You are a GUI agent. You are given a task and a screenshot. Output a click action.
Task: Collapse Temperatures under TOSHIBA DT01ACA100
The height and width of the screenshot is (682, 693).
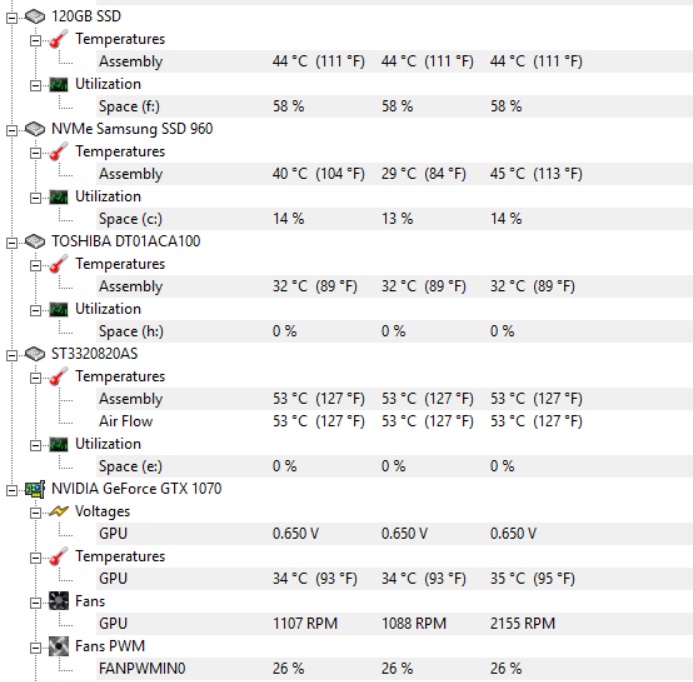tap(36, 264)
